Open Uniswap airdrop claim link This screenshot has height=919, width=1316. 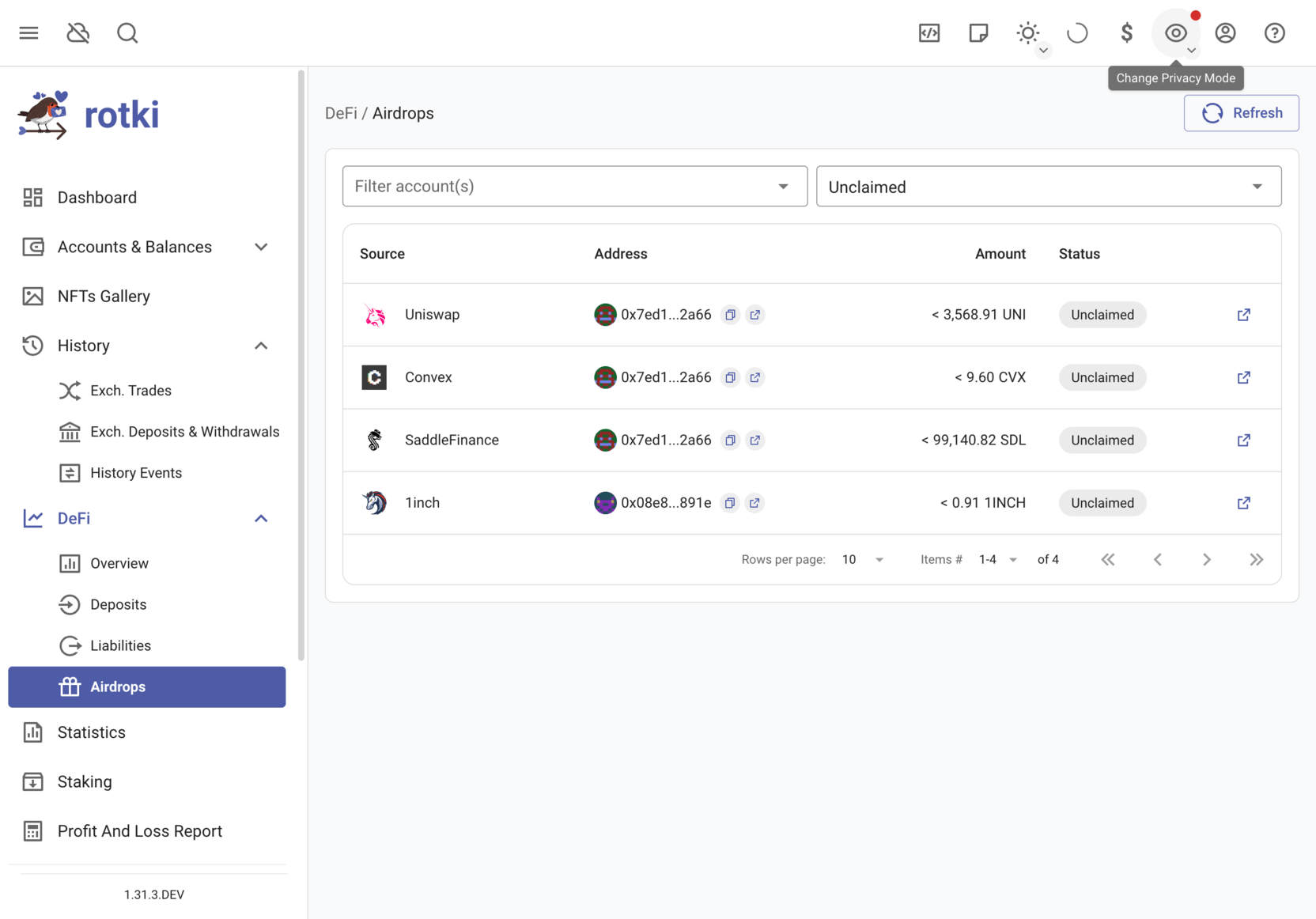point(1243,315)
